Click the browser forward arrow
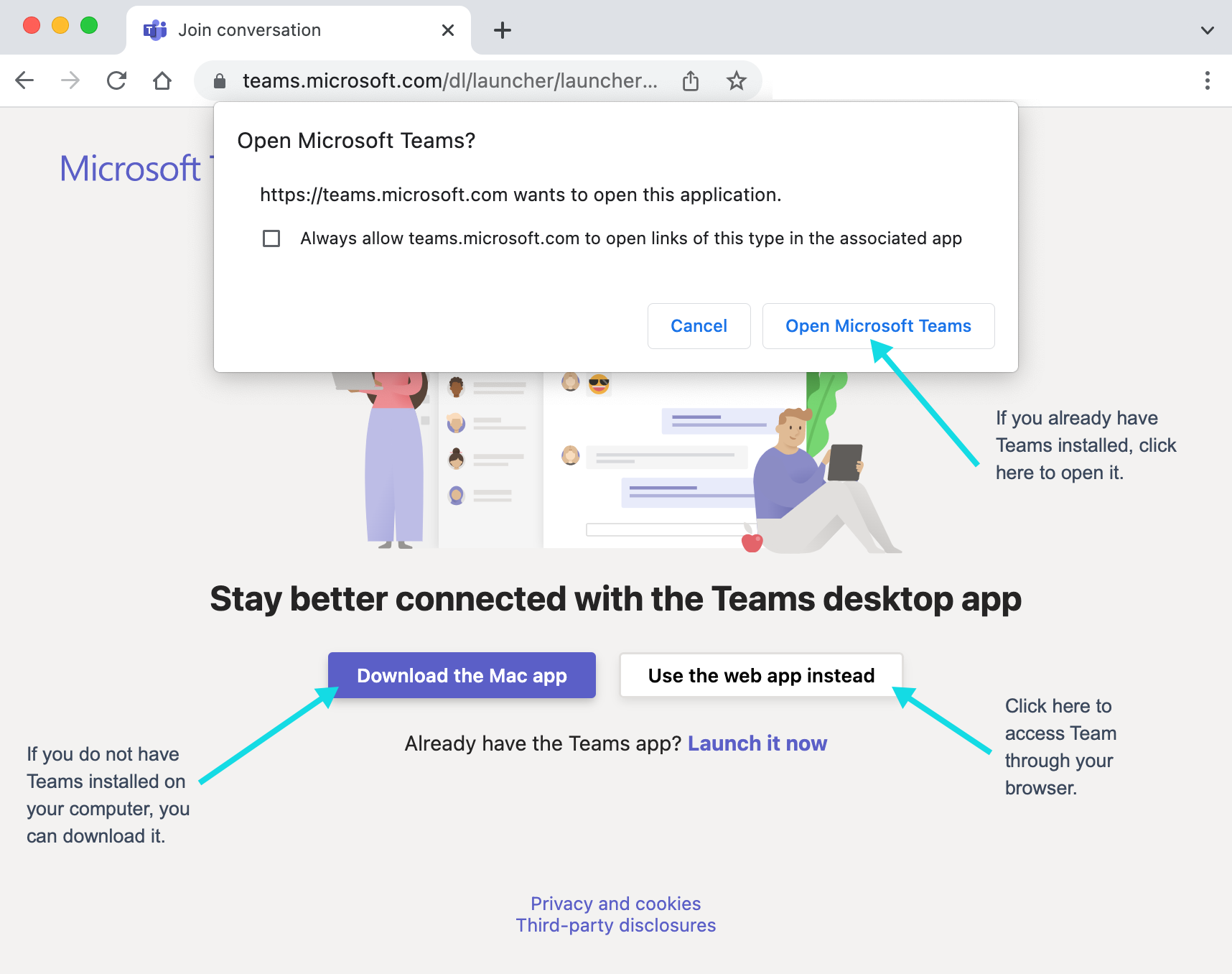 coord(70,80)
